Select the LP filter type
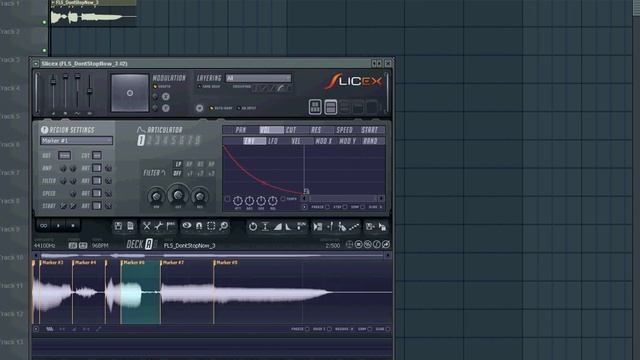The image size is (640, 360). pos(178,164)
